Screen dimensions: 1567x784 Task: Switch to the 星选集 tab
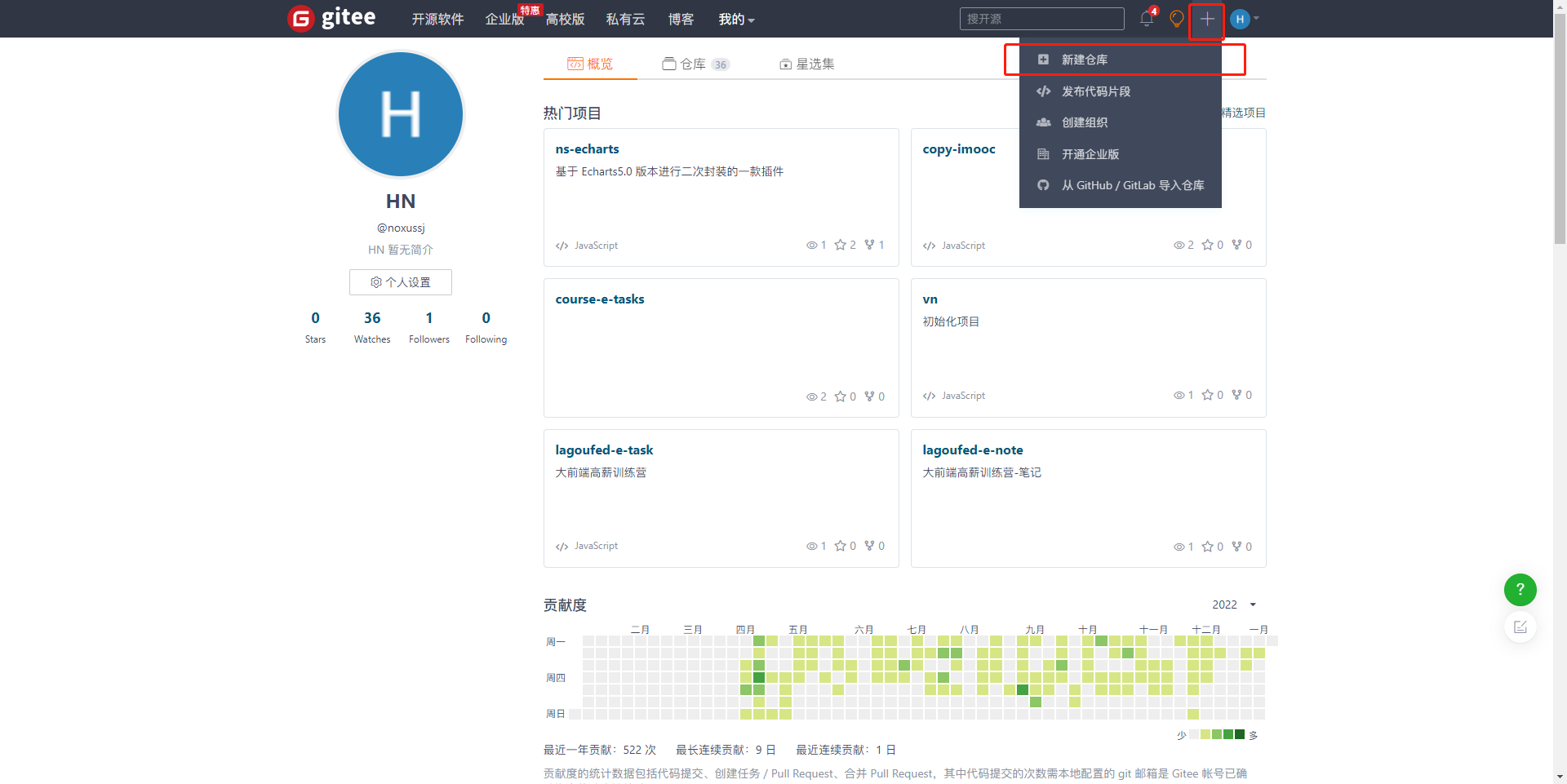(x=806, y=64)
